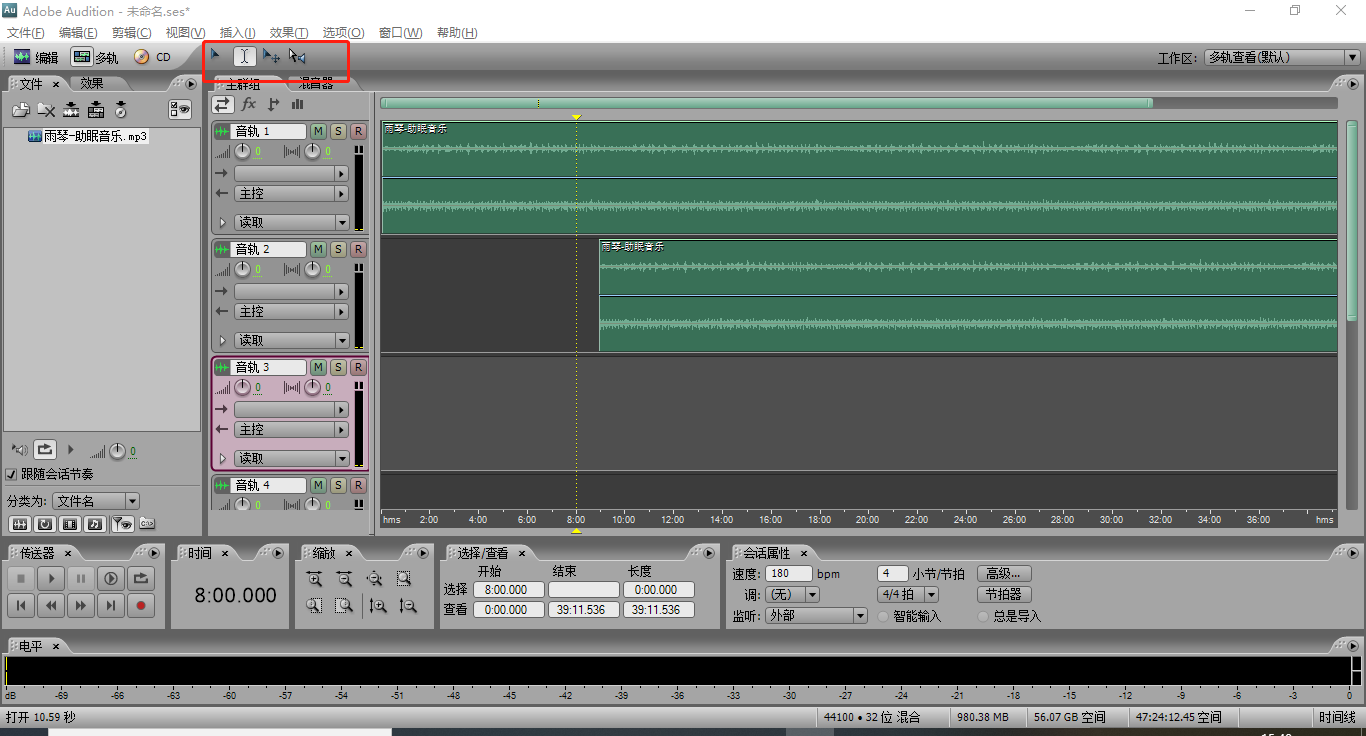1366x736 pixels.
Task: Open Track 1 主控 output dropdown
Action: pos(291,194)
